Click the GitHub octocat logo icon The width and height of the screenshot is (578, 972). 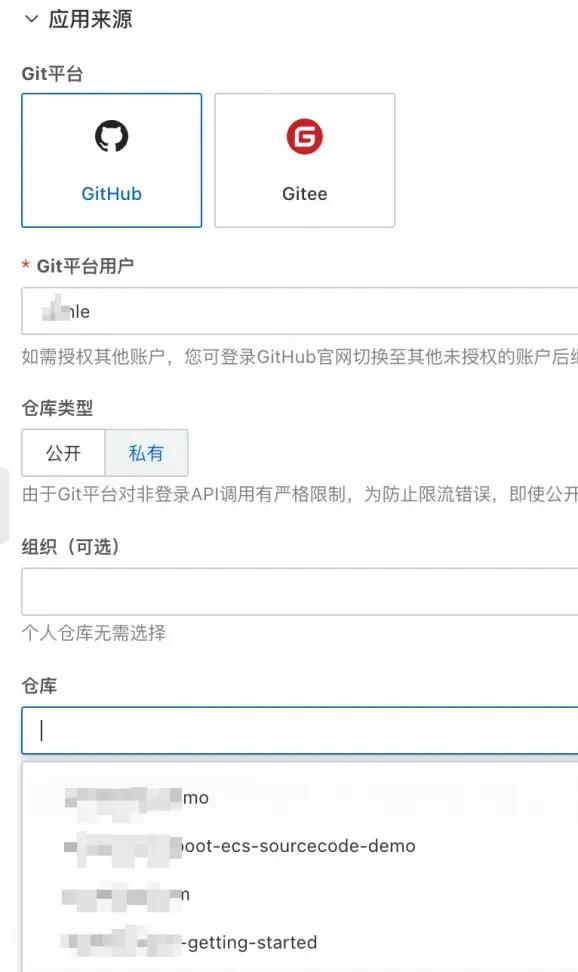click(x=112, y=136)
